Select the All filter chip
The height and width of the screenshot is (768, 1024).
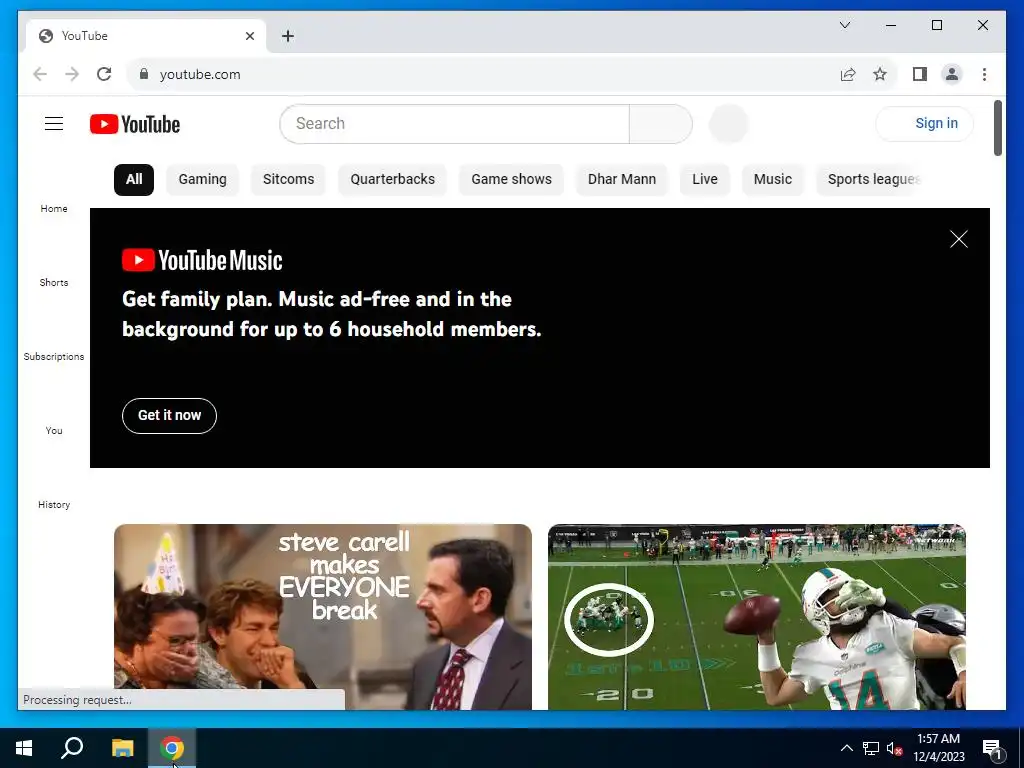[134, 180]
